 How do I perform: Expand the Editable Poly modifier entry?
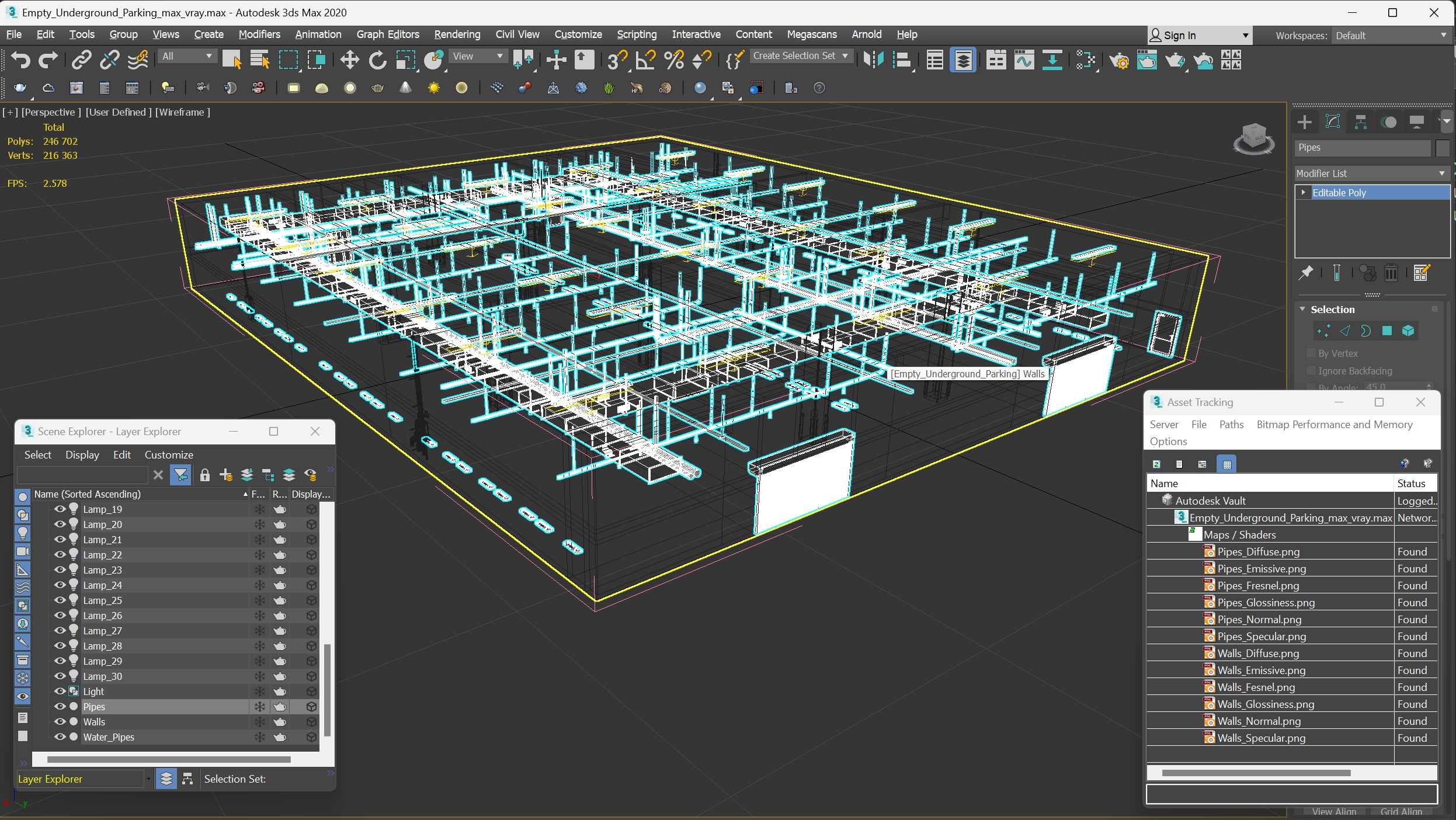[1303, 192]
